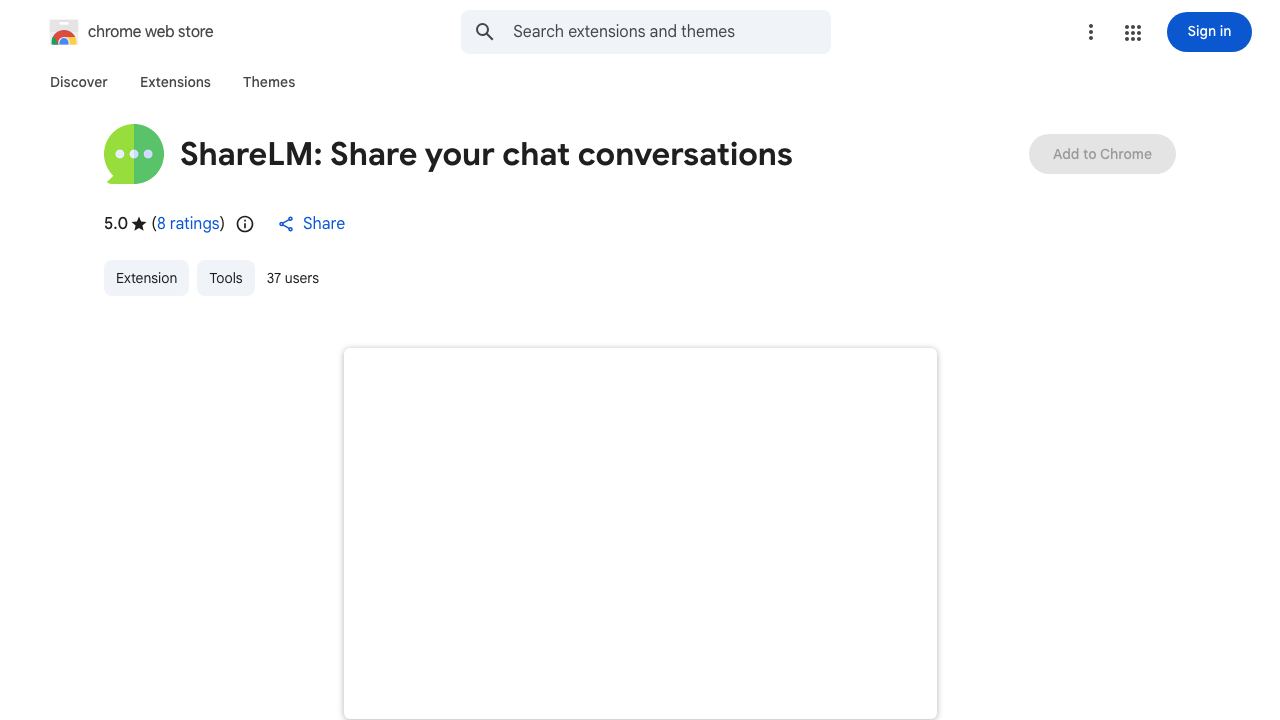Click the Chrome Web Store logo icon
The height and width of the screenshot is (720, 1280).
[64, 32]
